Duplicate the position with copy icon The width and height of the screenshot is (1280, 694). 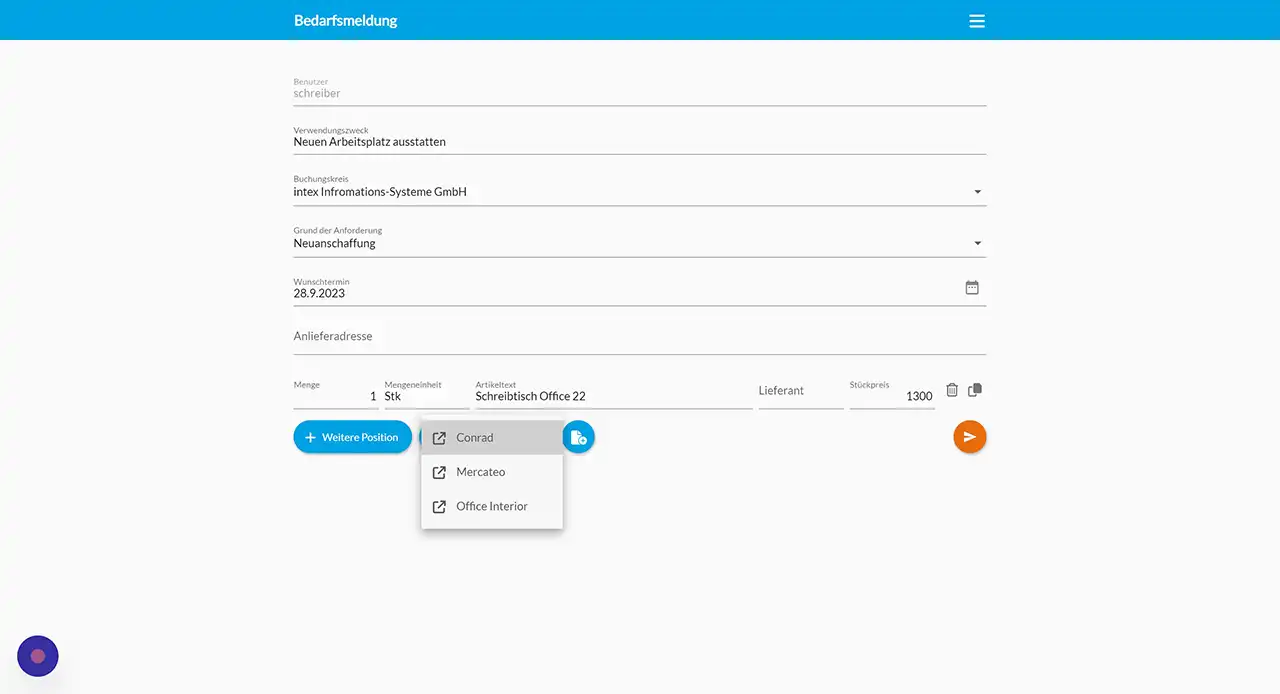point(975,390)
